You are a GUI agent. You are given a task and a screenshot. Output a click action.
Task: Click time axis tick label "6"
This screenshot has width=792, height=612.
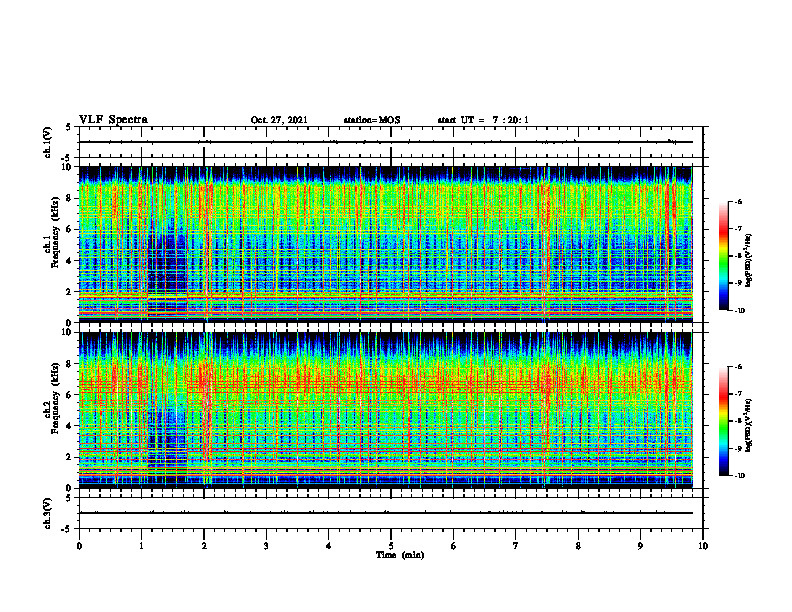click(454, 546)
